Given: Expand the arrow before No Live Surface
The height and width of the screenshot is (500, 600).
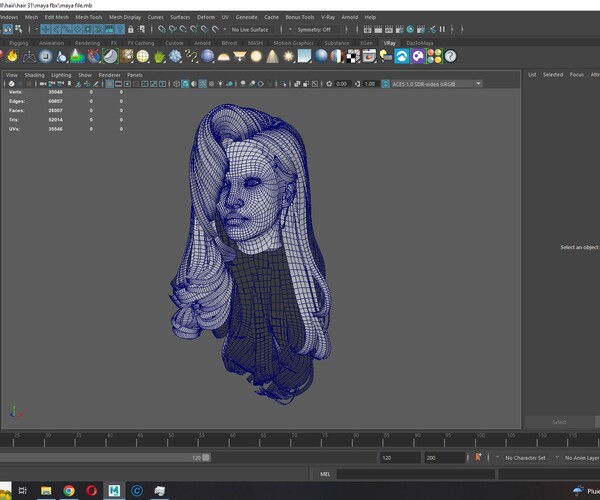Looking at the screenshot, I should coord(225,29).
